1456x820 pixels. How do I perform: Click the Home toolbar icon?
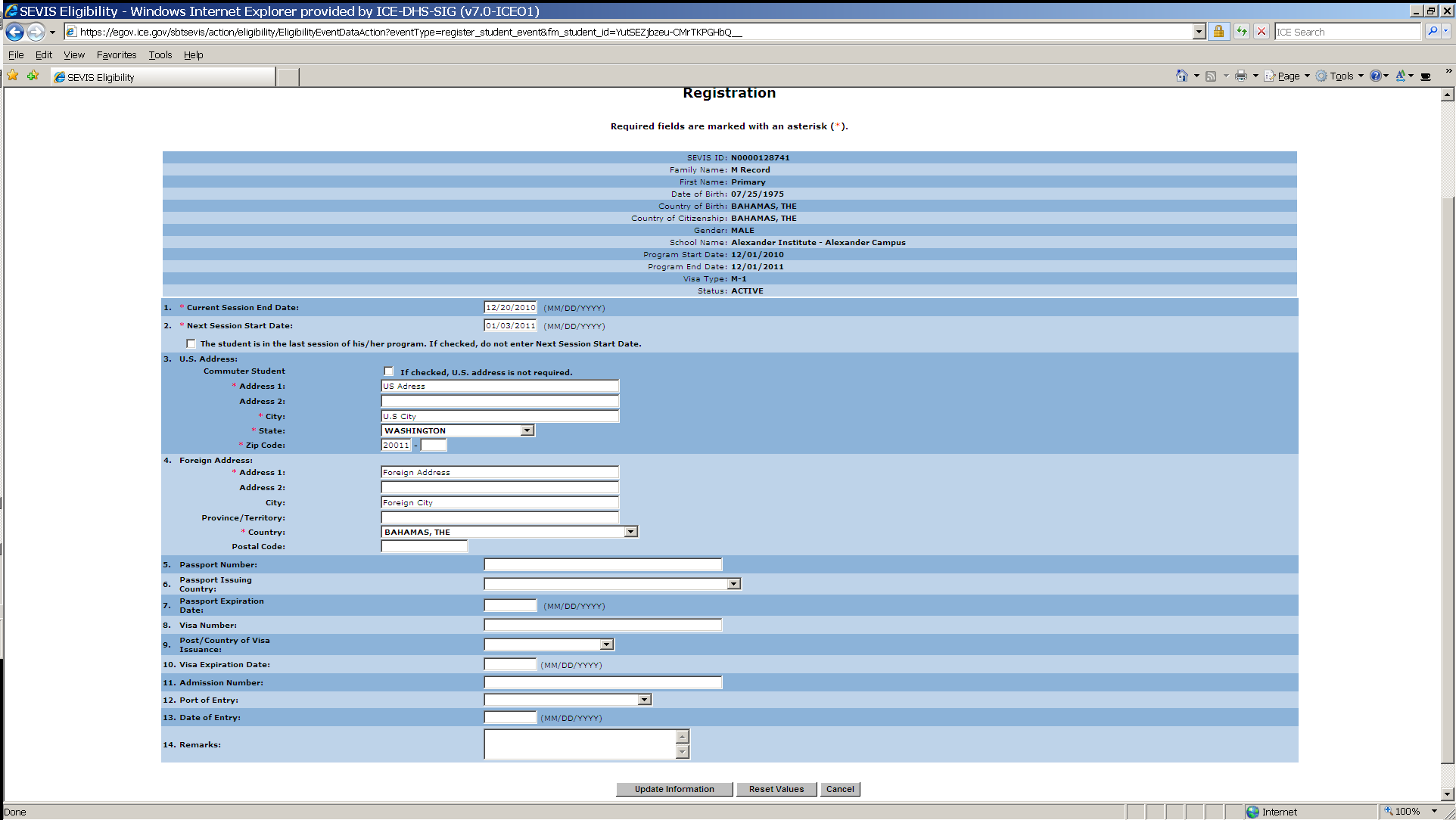(1181, 76)
